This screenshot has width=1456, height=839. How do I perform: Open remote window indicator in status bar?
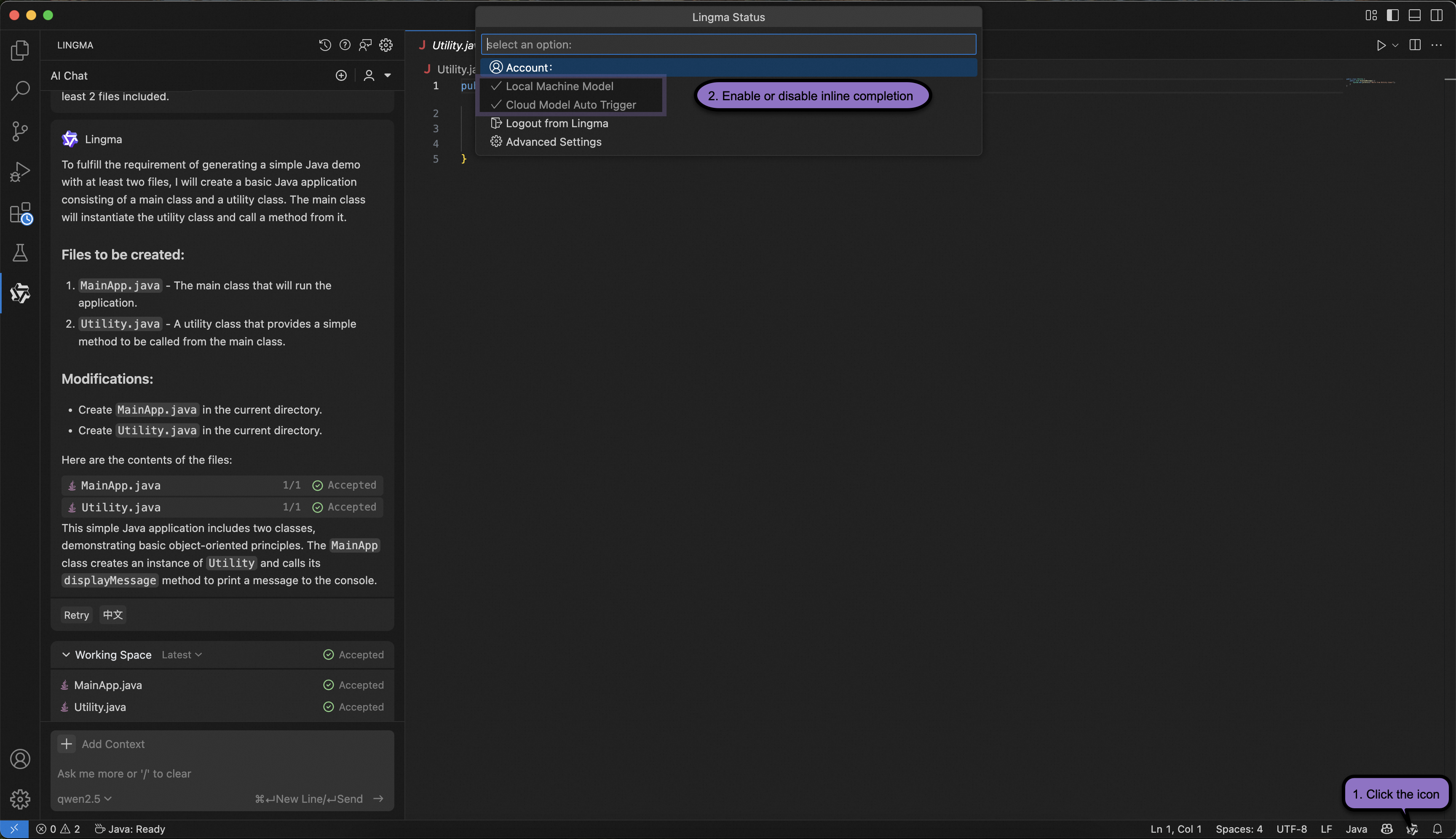14,829
